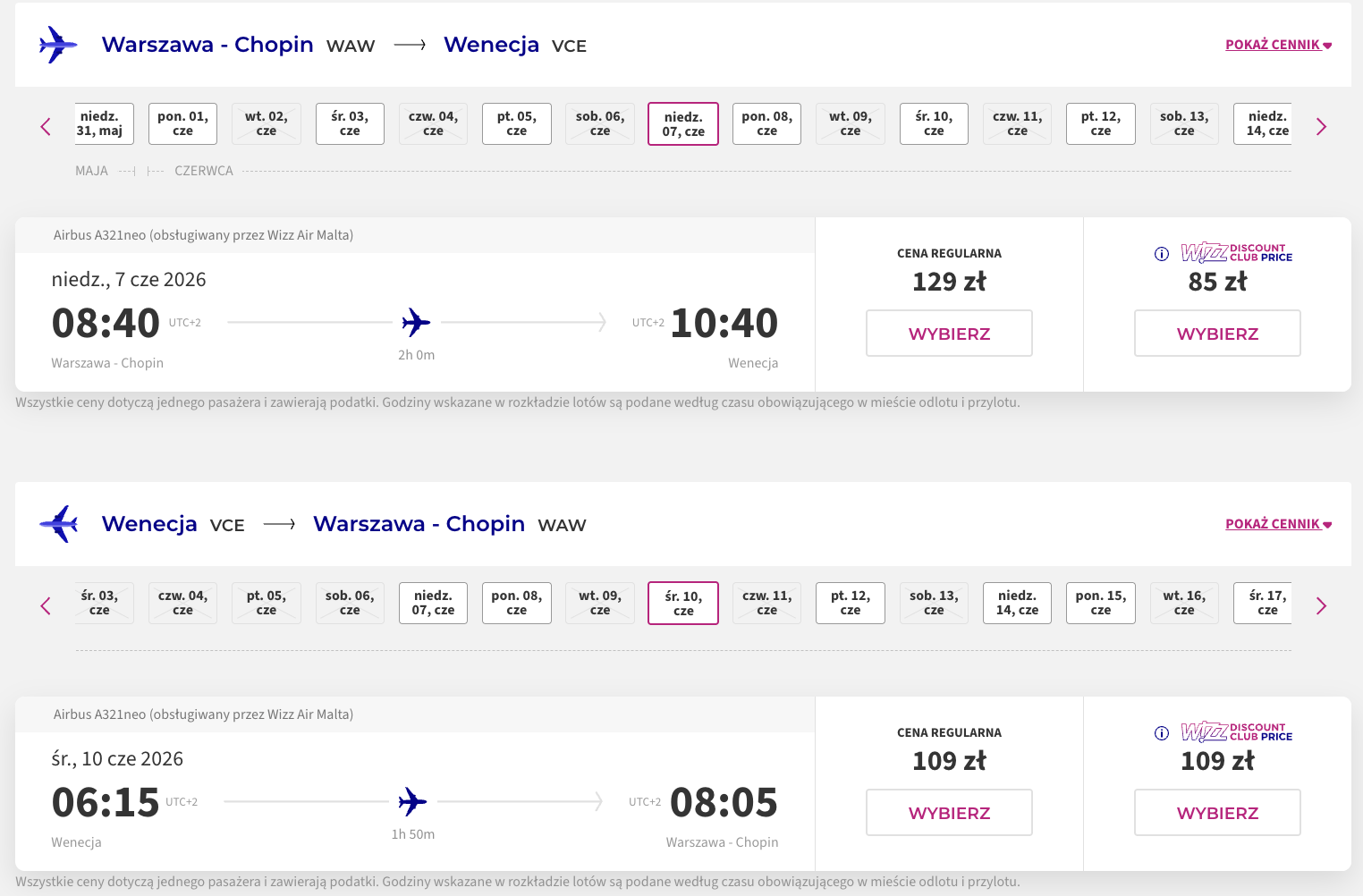Click the outbound flight airplane icon
Image resolution: width=1363 pixels, height=896 pixels.
(x=58, y=45)
